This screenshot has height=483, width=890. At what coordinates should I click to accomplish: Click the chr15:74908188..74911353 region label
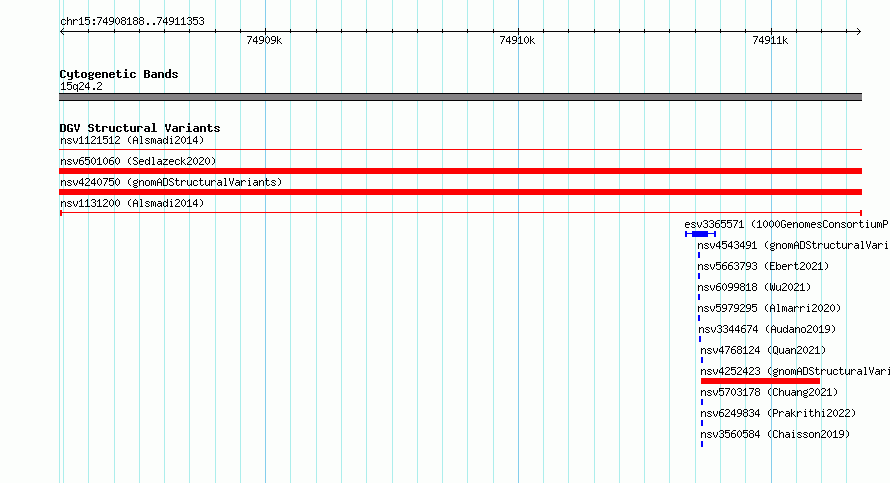pos(132,22)
